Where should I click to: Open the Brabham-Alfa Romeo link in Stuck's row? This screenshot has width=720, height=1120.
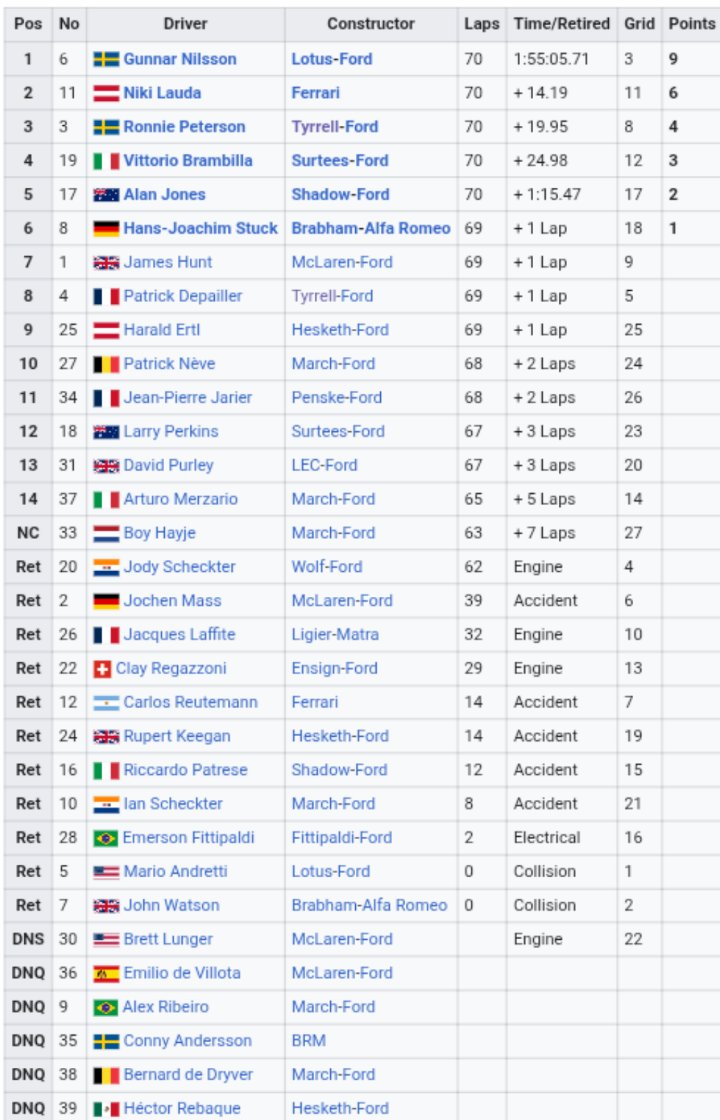click(371, 229)
